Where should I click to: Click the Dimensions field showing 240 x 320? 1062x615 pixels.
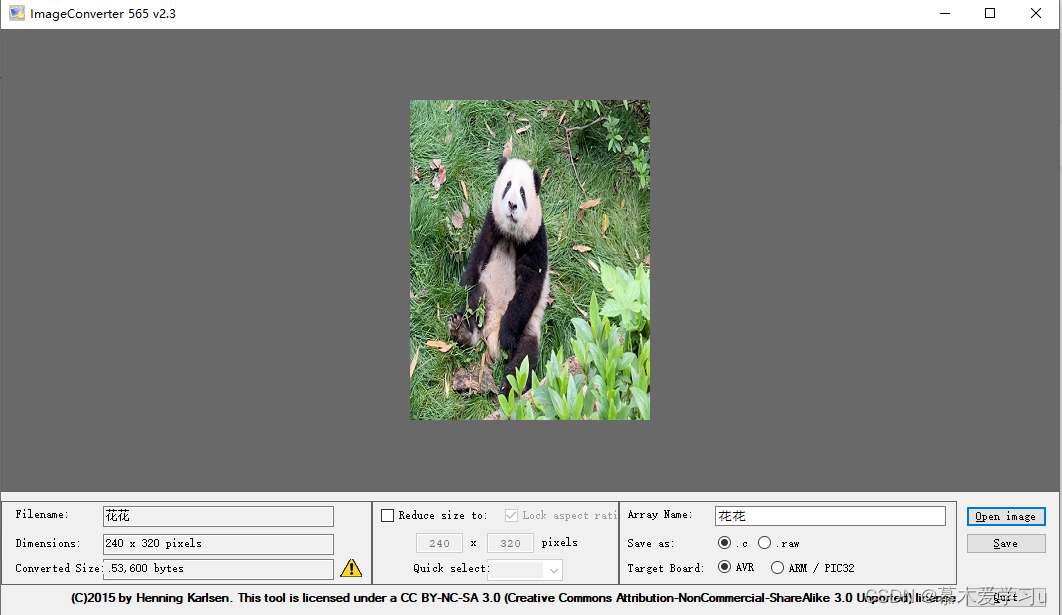[x=218, y=542]
